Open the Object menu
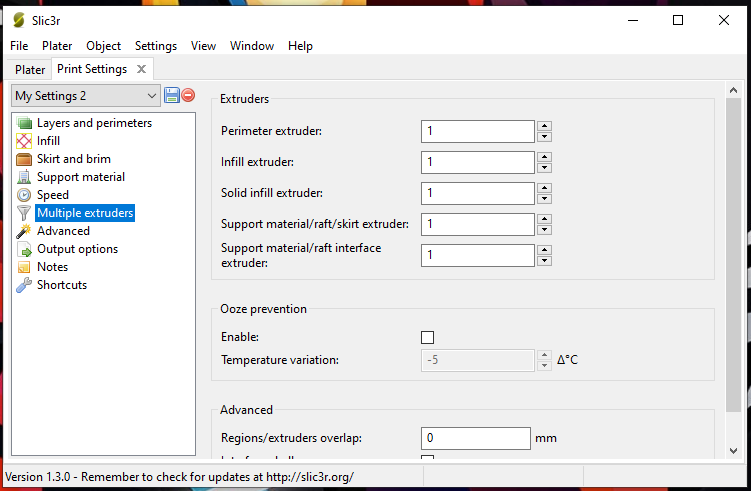The image size is (751, 492). pos(103,46)
